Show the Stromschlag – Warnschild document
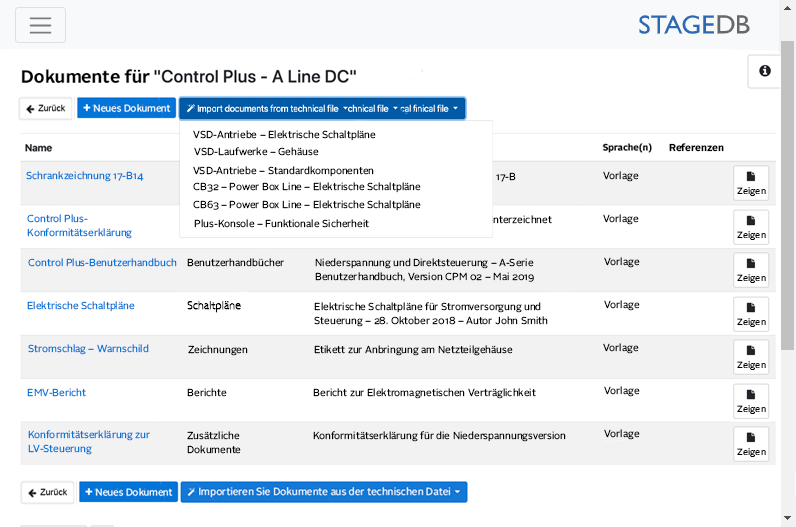The width and height of the screenshot is (796, 527). [750, 357]
